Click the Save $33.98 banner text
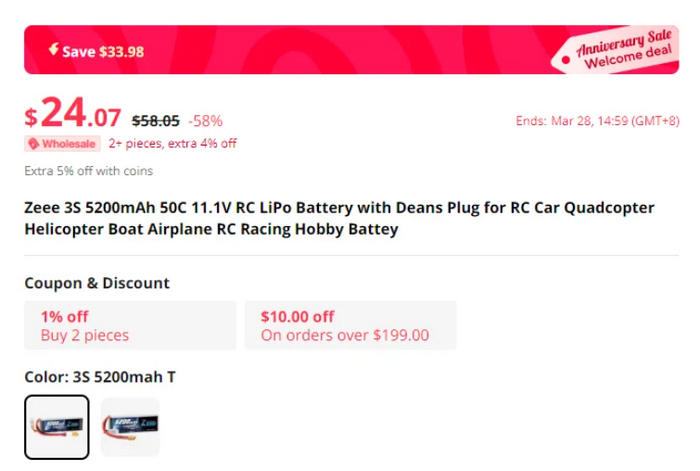 point(104,52)
